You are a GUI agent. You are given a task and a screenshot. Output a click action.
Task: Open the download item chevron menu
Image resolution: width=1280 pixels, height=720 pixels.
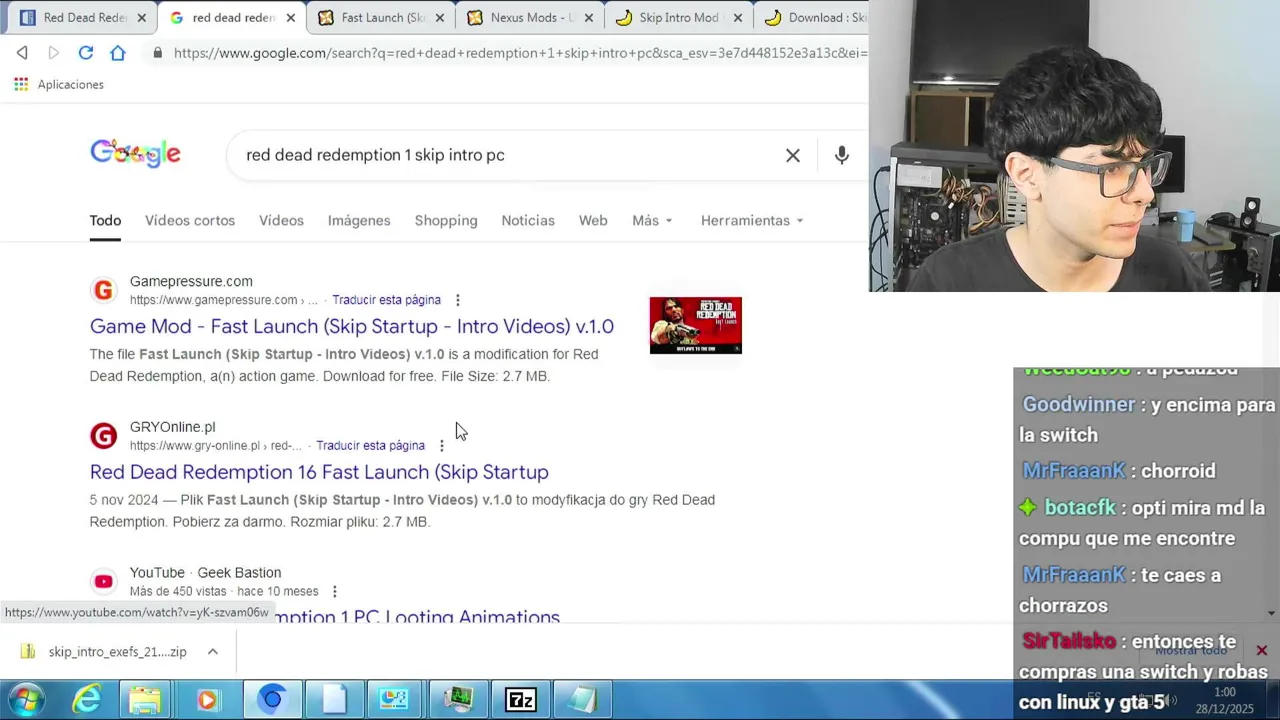213,652
